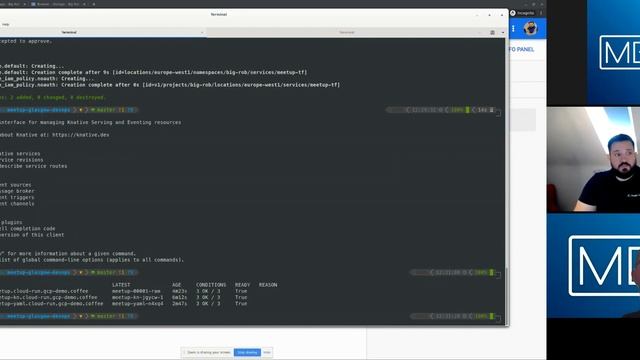Click the meetup-yaml-n4xq4 revision text
The width and height of the screenshot is (640, 360).
(x=138, y=304)
